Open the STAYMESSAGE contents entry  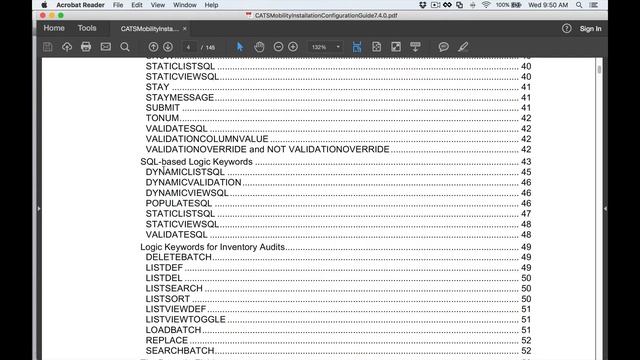coord(180,98)
